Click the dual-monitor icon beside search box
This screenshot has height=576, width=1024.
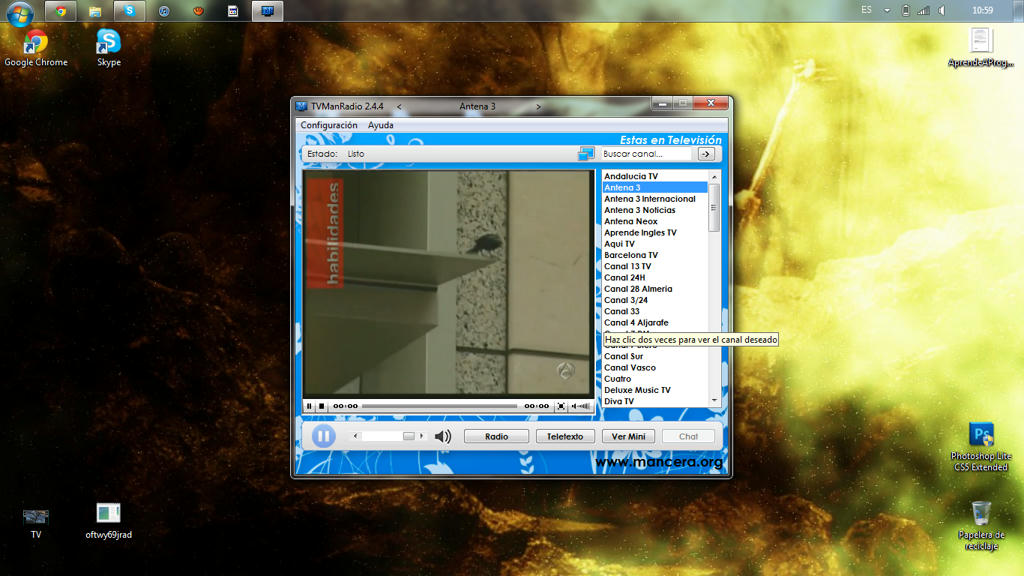pyautogui.click(x=586, y=154)
